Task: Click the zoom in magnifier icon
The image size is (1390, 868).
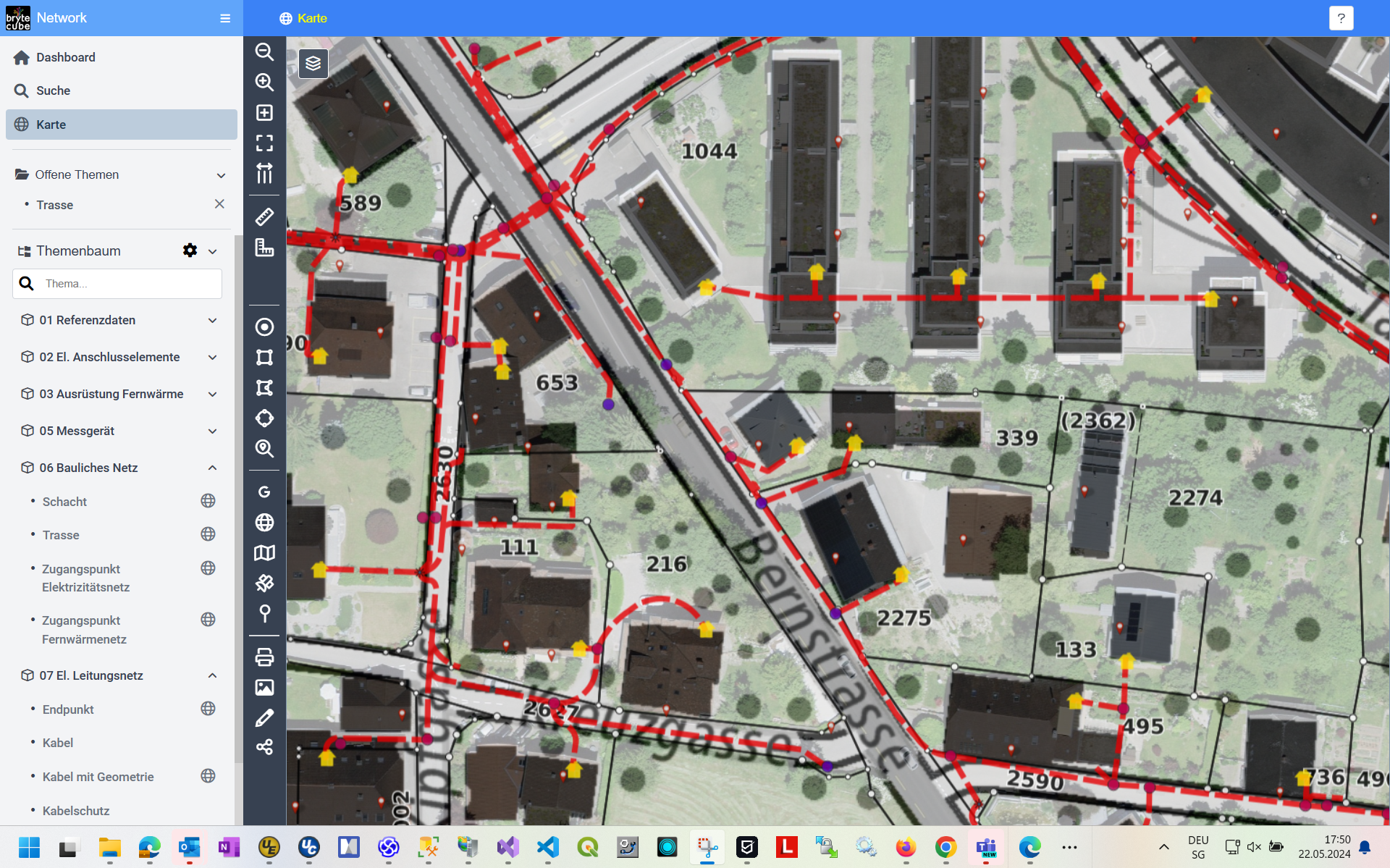Action: (x=264, y=83)
